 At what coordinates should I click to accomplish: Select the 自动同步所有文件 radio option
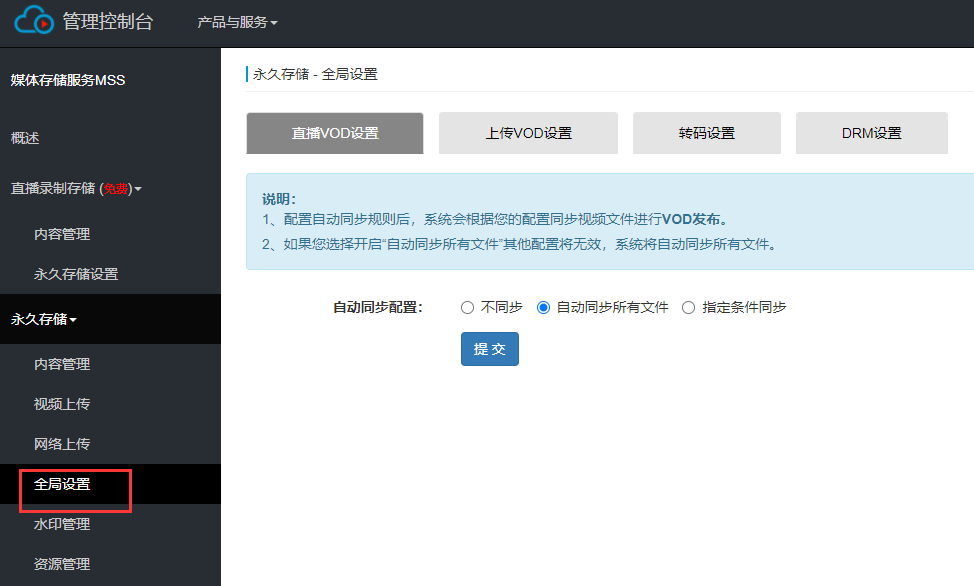[x=544, y=308]
